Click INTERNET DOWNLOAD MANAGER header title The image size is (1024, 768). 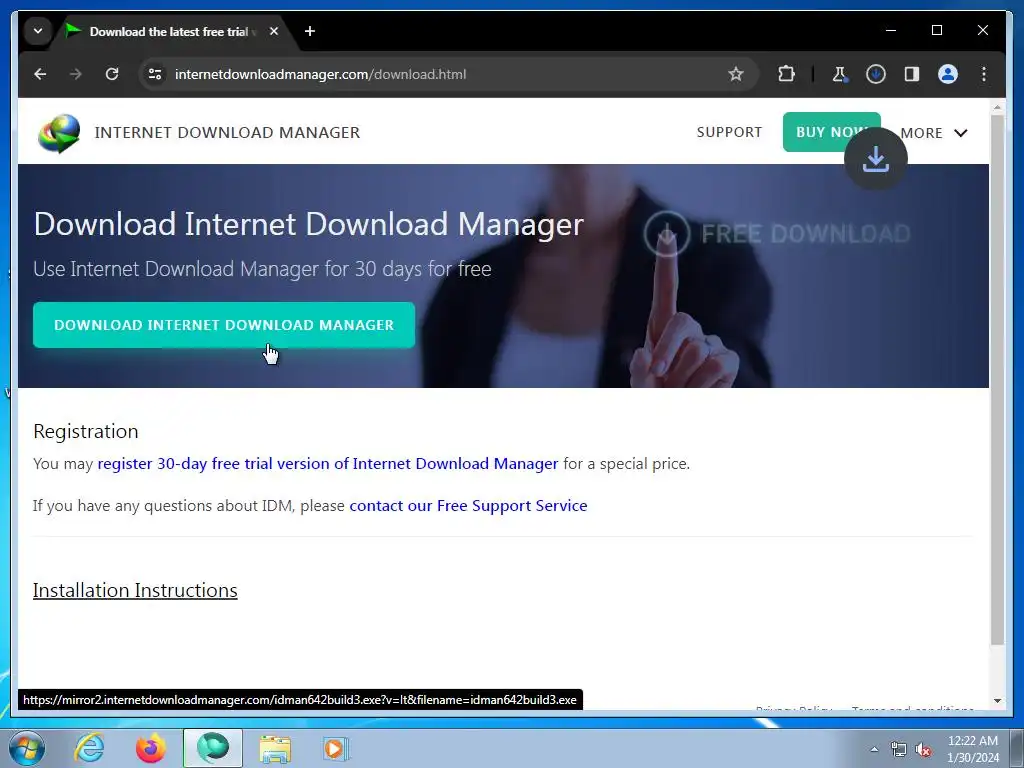pyautogui.click(x=227, y=133)
